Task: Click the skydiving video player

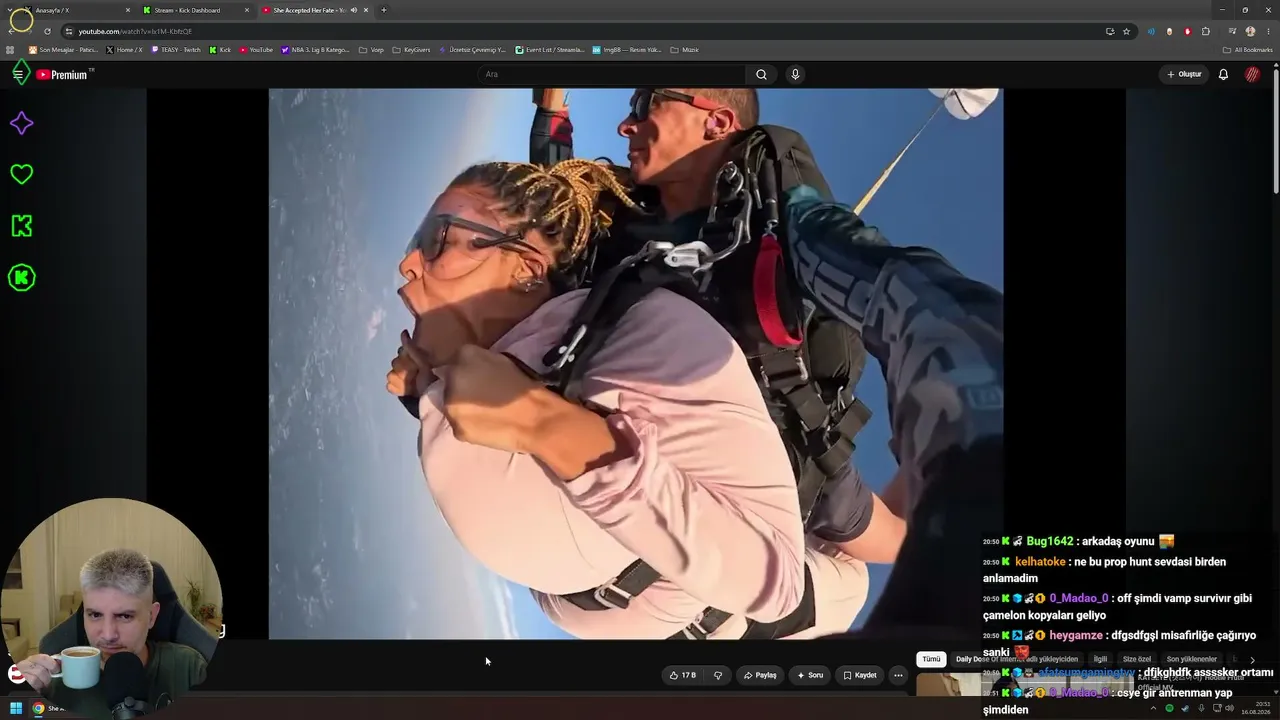Action: tap(636, 364)
